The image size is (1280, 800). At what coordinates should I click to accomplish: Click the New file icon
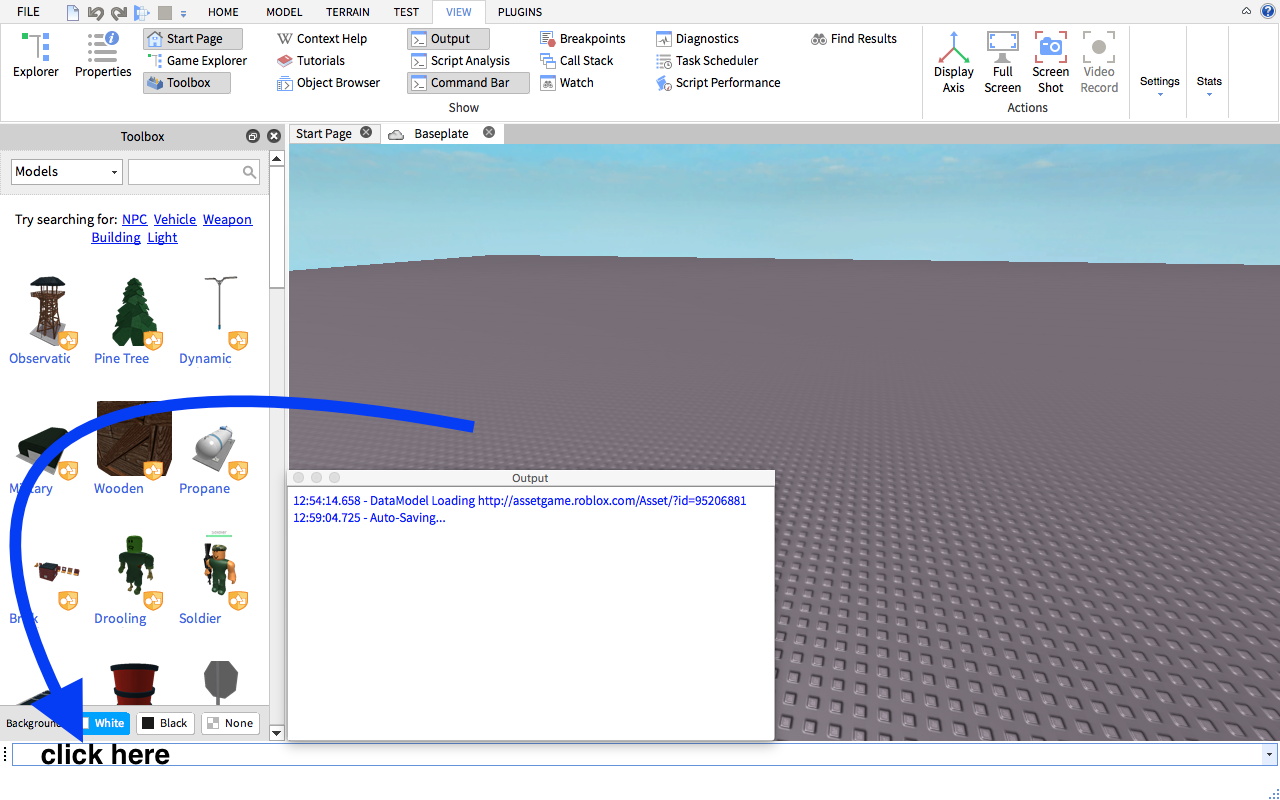(72, 12)
